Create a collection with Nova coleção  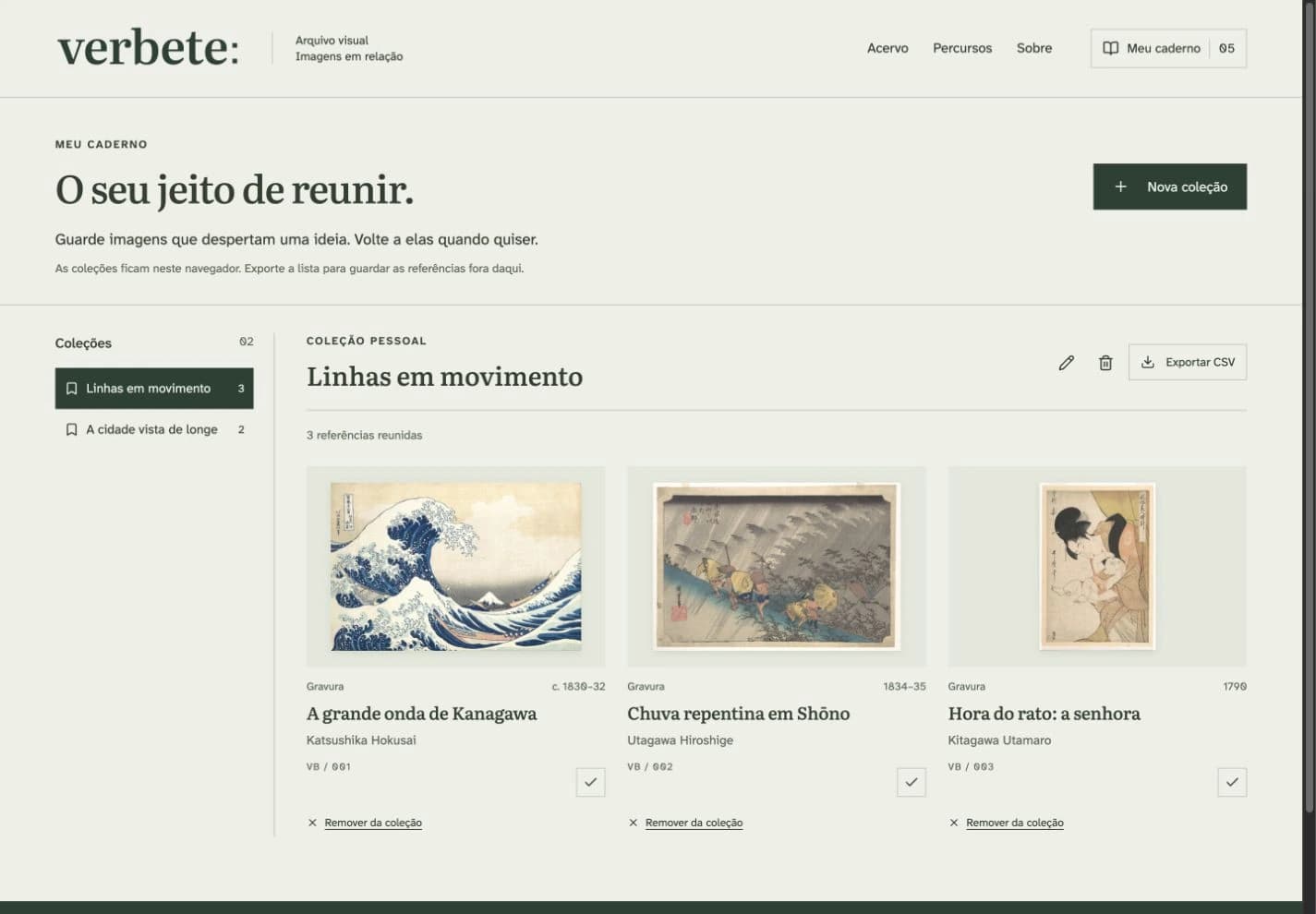1170,186
